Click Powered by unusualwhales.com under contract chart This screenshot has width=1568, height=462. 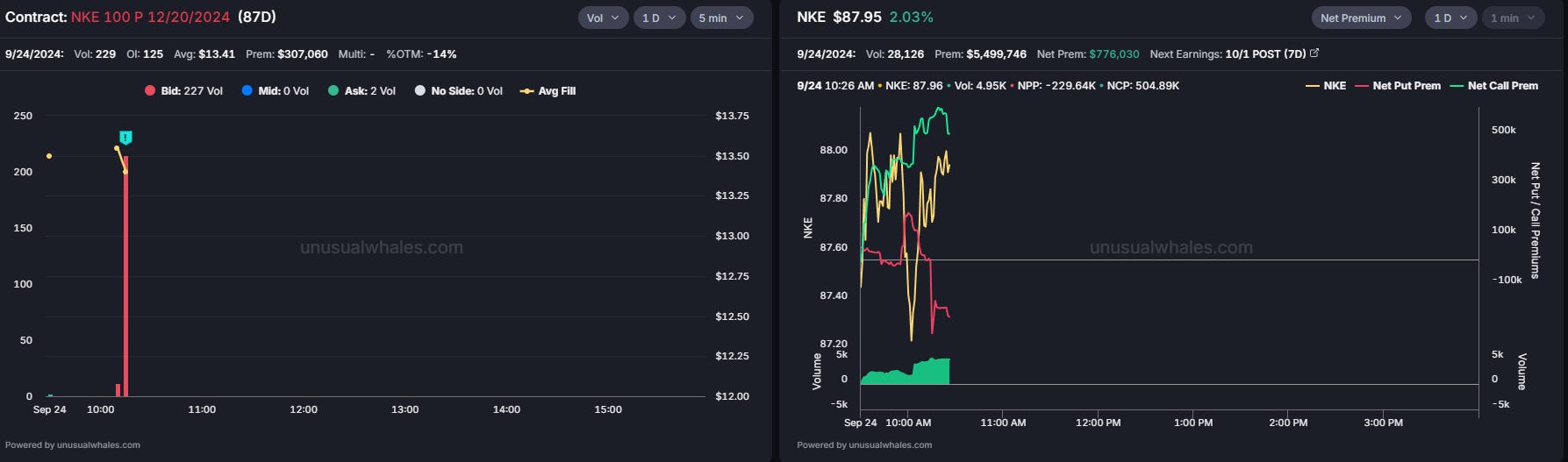point(73,444)
